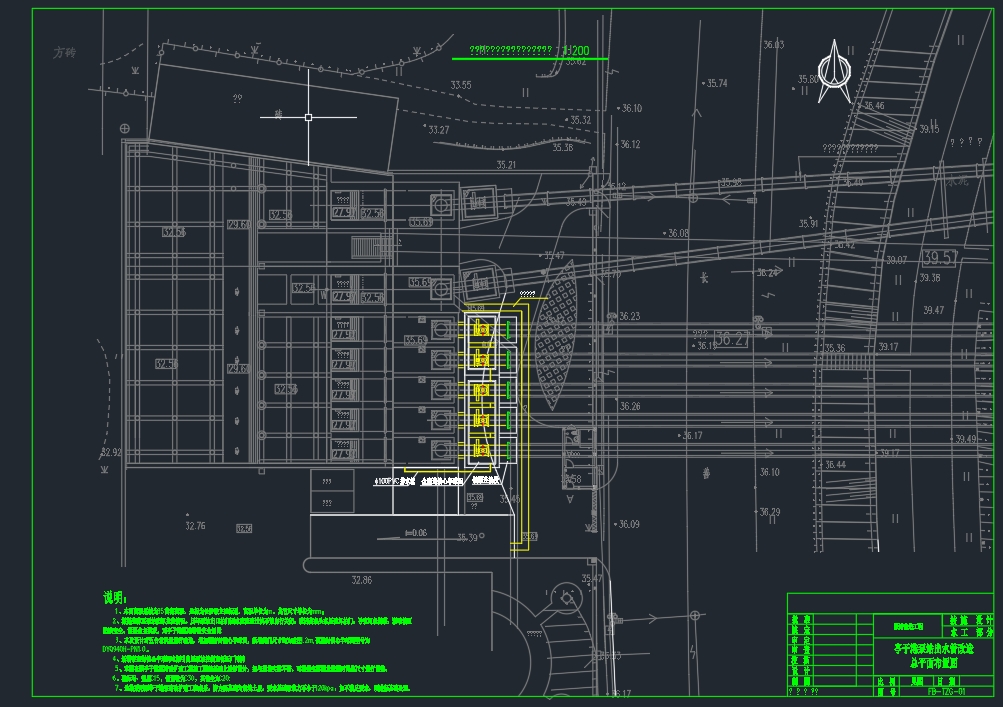Image resolution: width=1003 pixels, height=707 pixels.
Task: Select the elevation text '36.24'
Action: click(x=767, y=273)
